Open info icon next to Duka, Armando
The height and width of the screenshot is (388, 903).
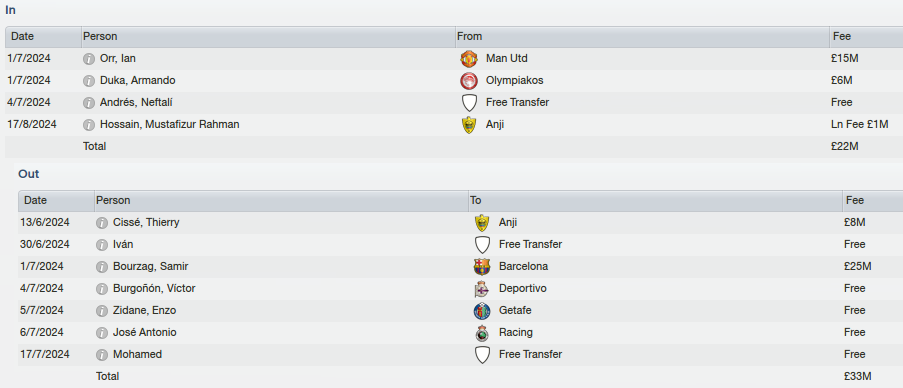point(89,81)
